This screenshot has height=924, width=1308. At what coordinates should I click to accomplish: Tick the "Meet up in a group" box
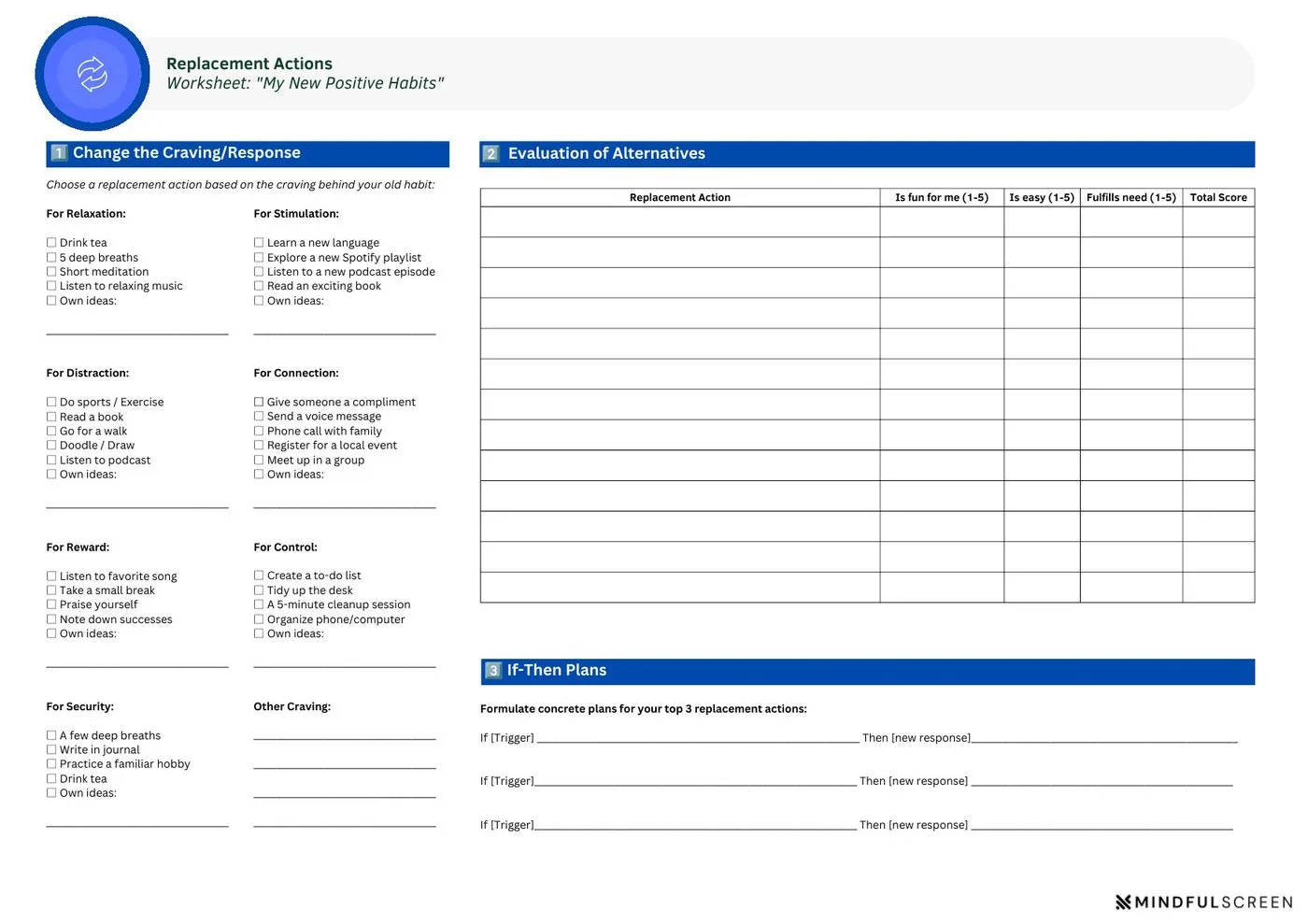(259, 460)
